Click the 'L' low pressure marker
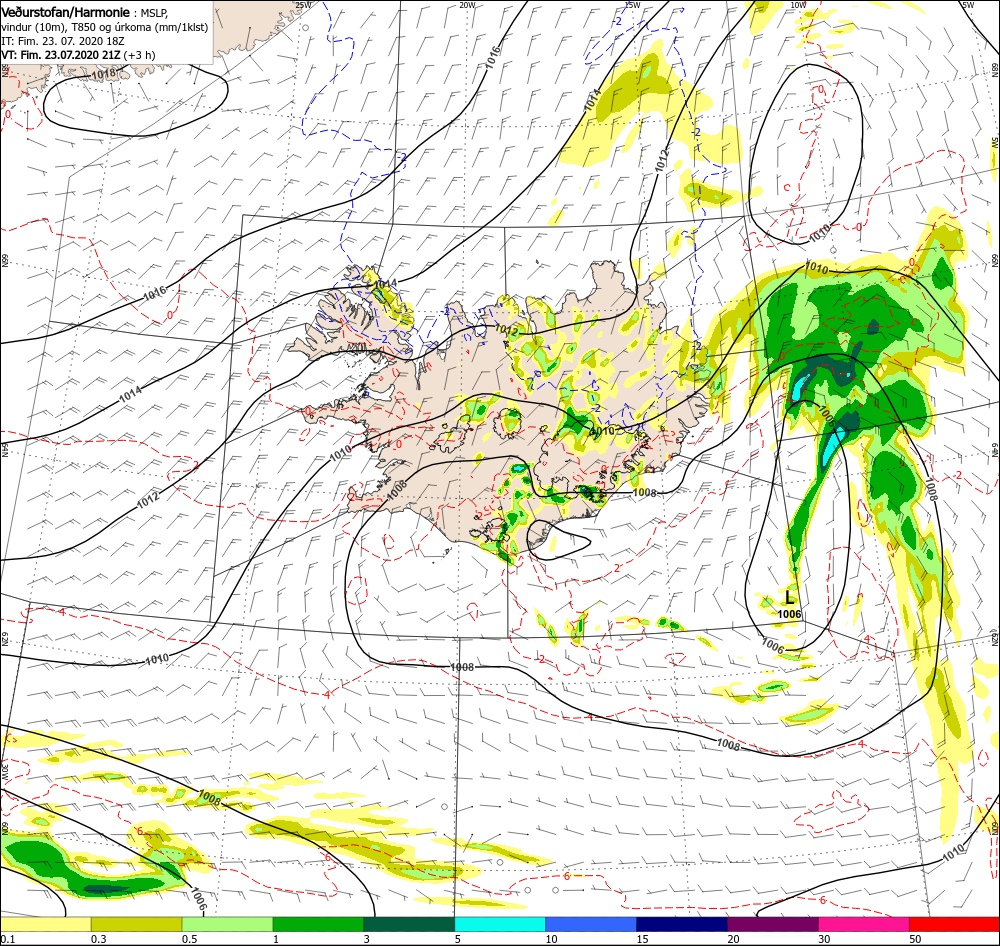The width and height of the screenshot is (1000, 946). [x=790, y=598]
